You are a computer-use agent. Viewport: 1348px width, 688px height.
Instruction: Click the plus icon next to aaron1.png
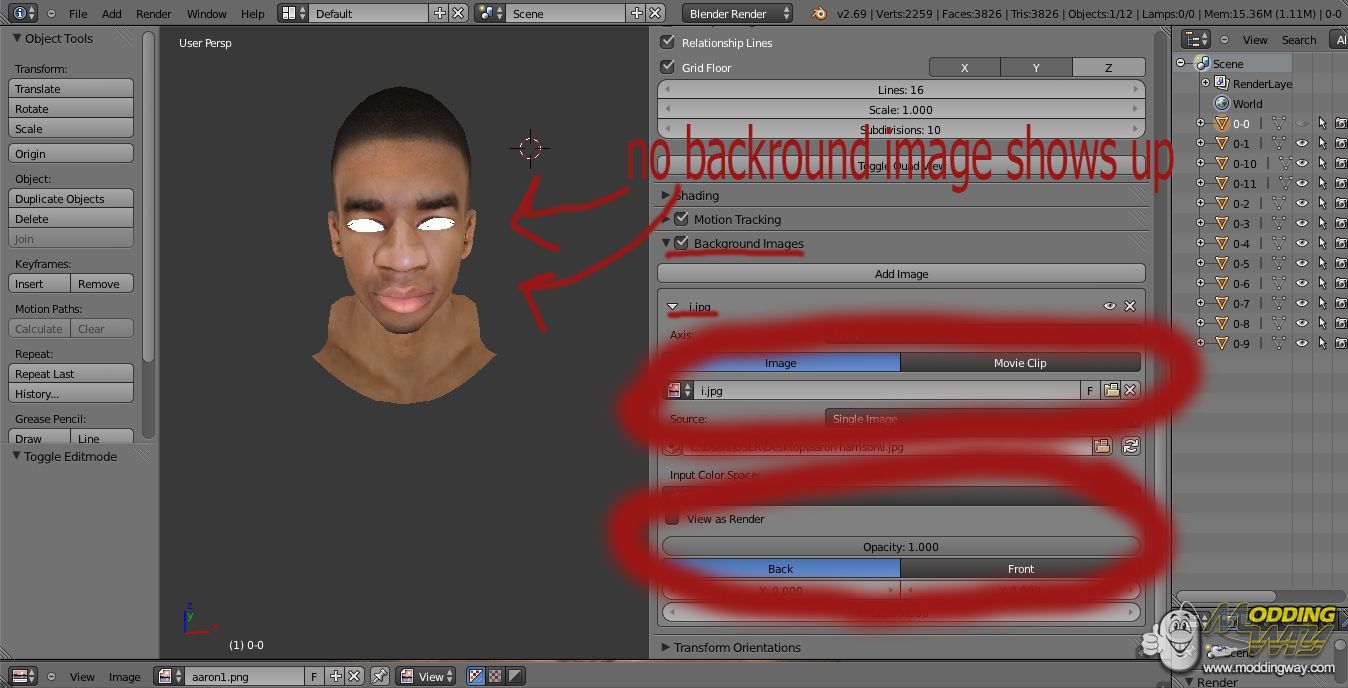(x=336, y=677)
